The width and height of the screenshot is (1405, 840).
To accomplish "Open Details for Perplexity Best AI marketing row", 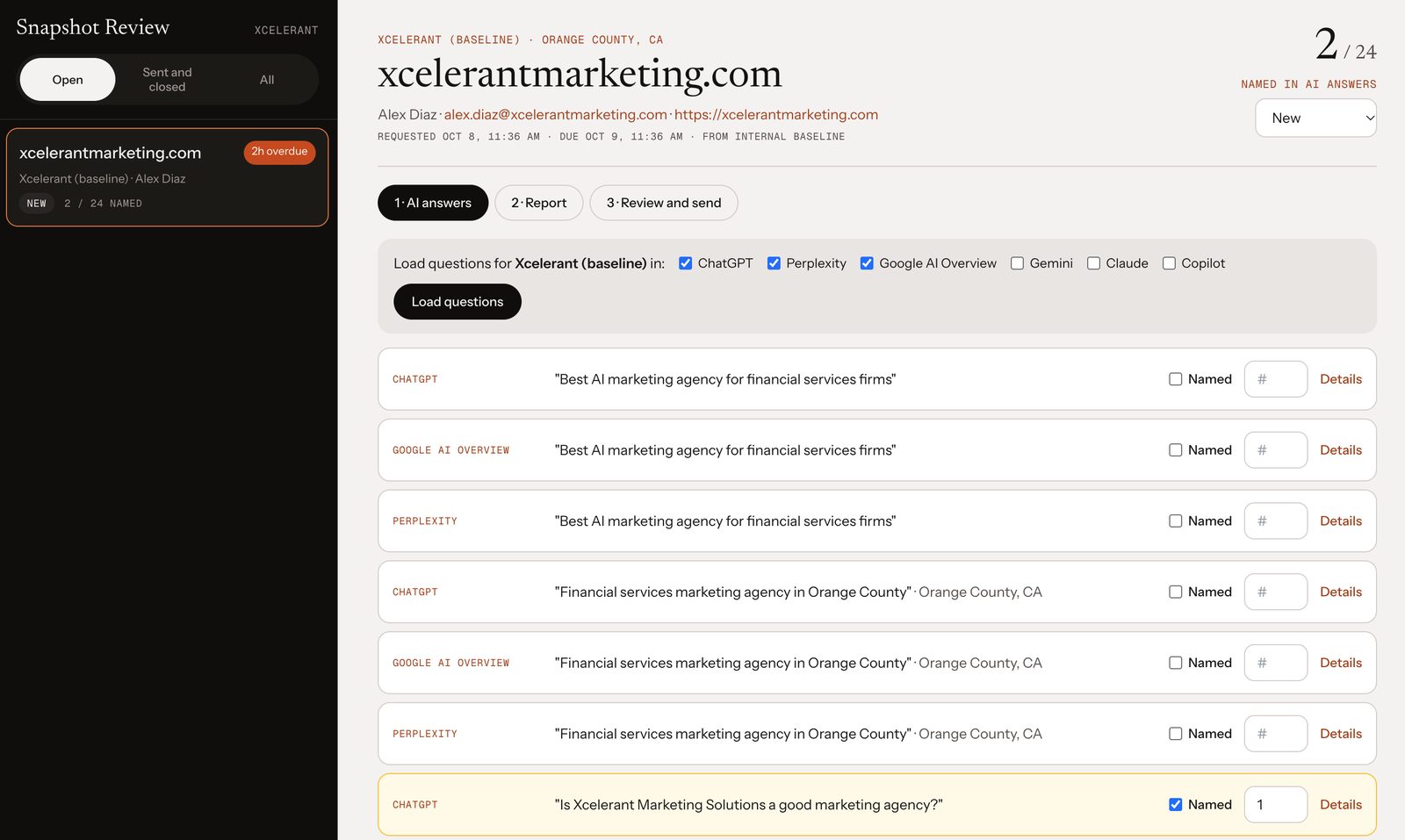I will [1341, 521].
